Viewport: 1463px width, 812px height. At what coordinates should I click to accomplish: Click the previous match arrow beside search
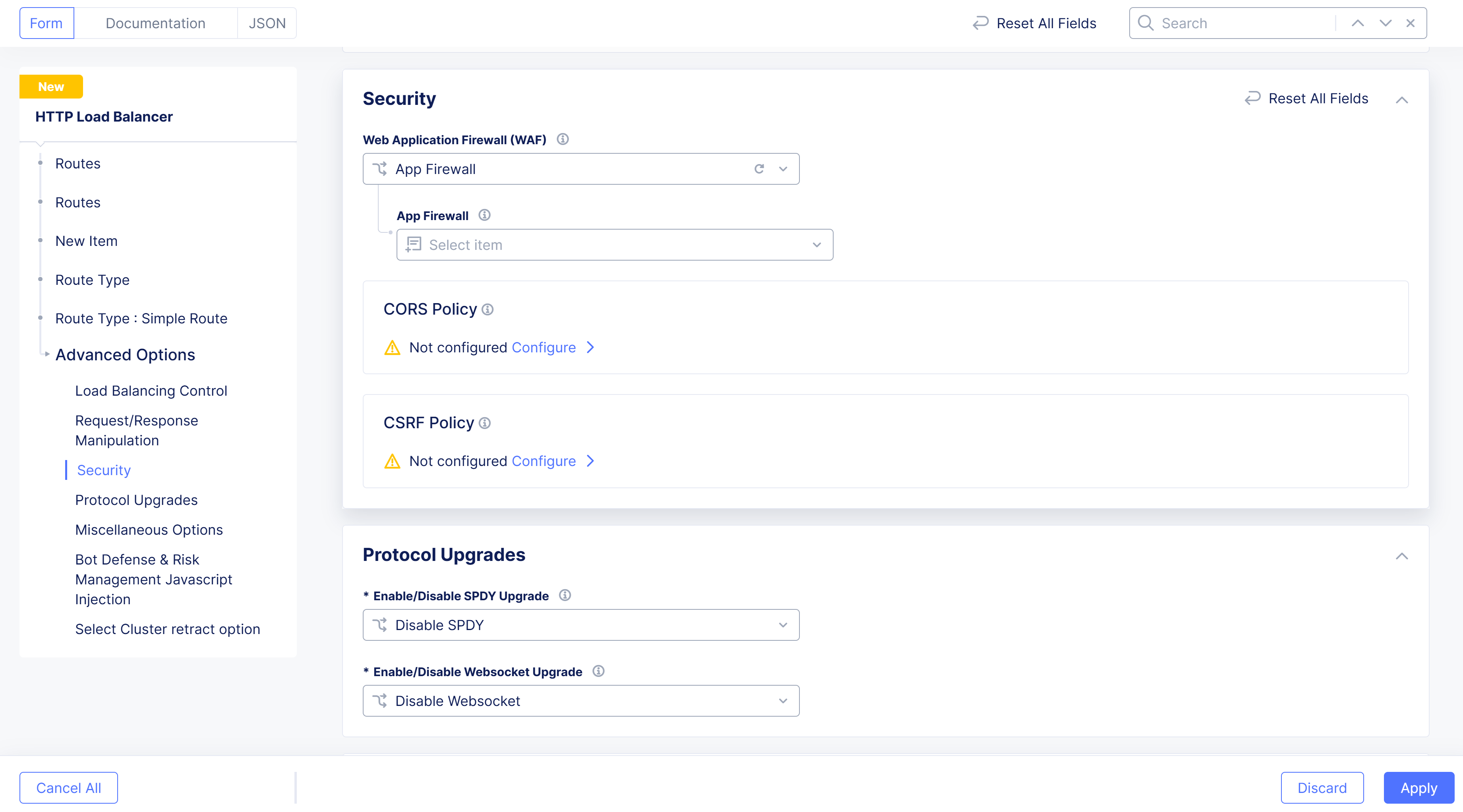(1358, 23)
